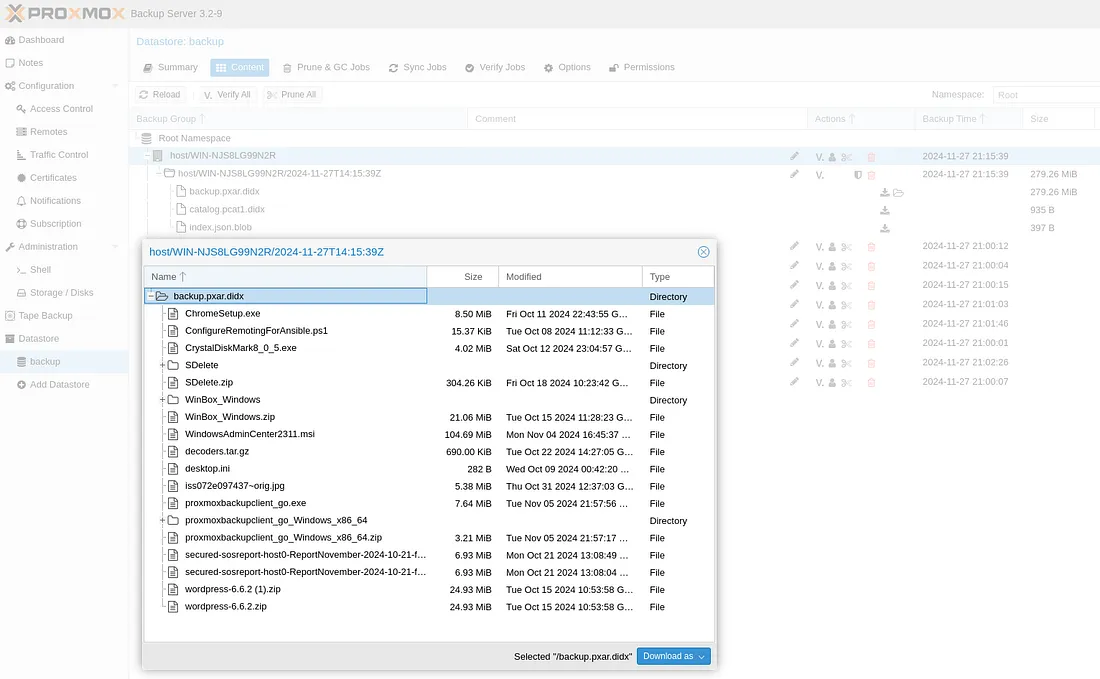Sort by Modified column header
The image size is (1100, 679).
pos(570,276)
